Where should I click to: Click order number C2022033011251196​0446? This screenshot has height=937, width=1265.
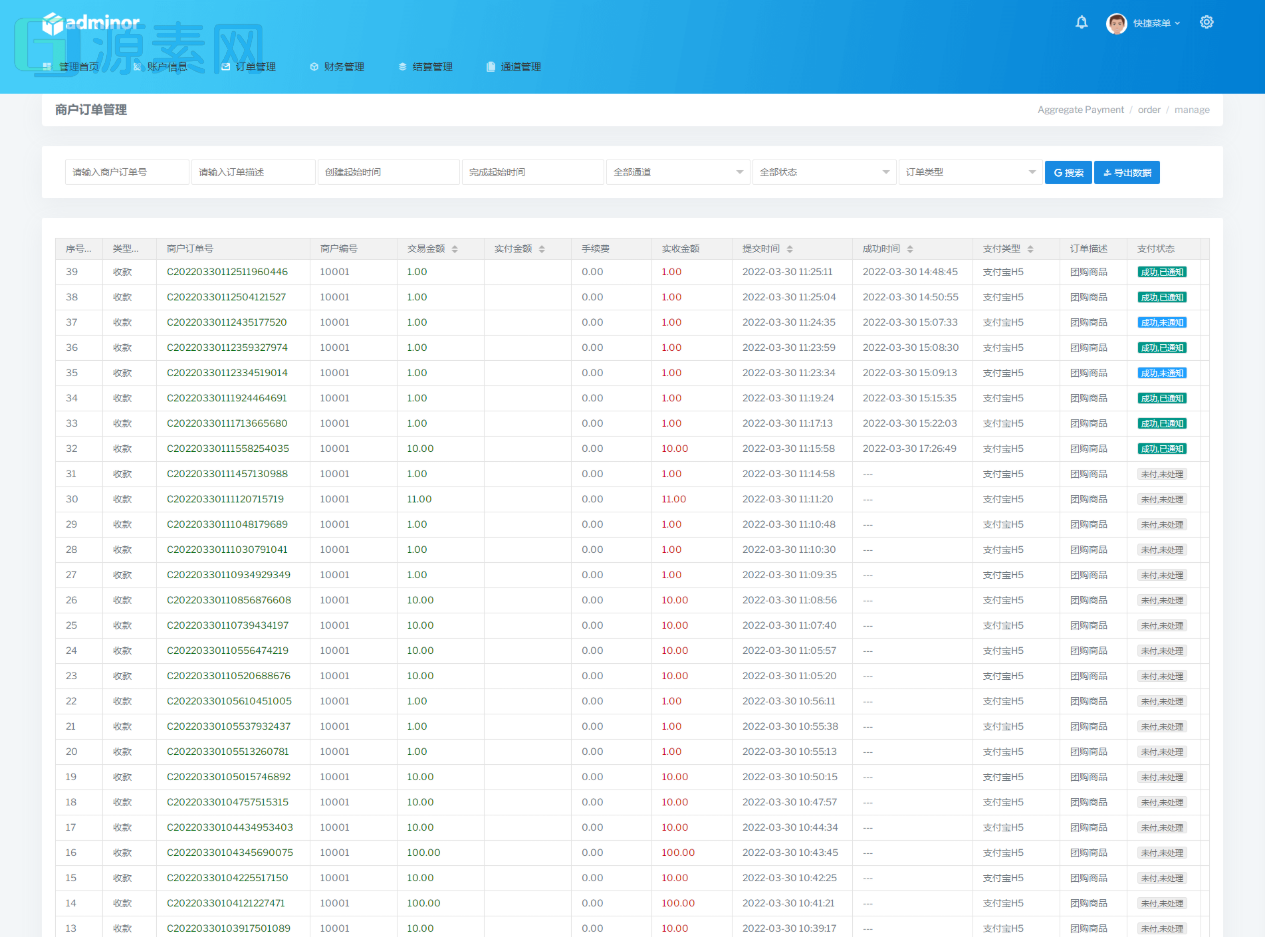tap(227, 272)
